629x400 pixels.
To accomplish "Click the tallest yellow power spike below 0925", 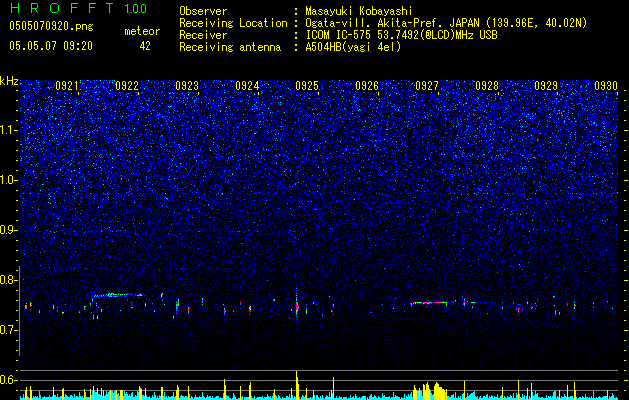I will click(297, 385).
